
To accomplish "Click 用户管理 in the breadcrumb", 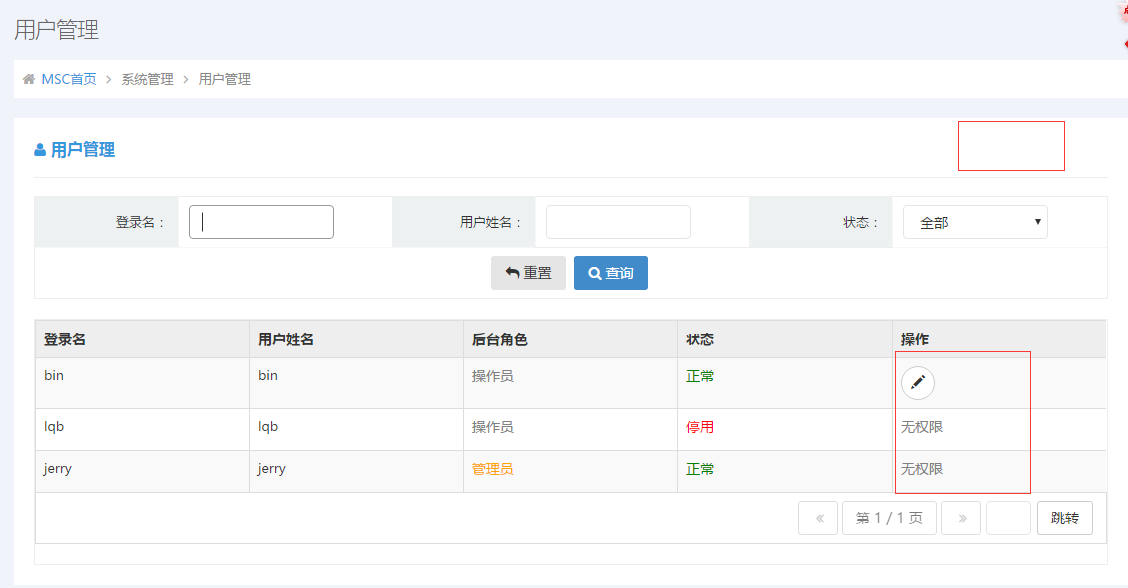I will click(x=225, y=79).
